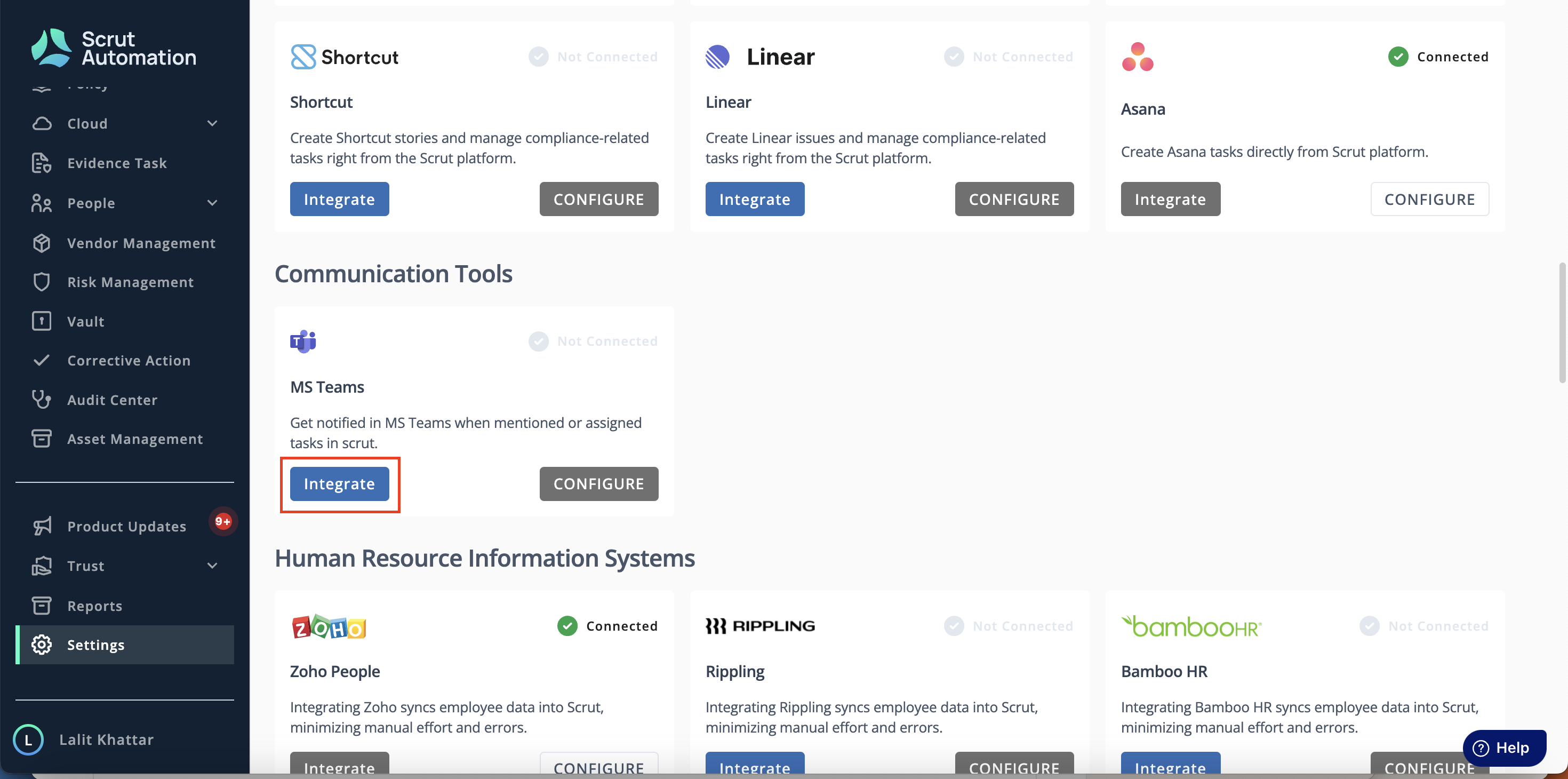Open the Help widget
This screenshot has height=779, width=1568.
(1503, 748)
